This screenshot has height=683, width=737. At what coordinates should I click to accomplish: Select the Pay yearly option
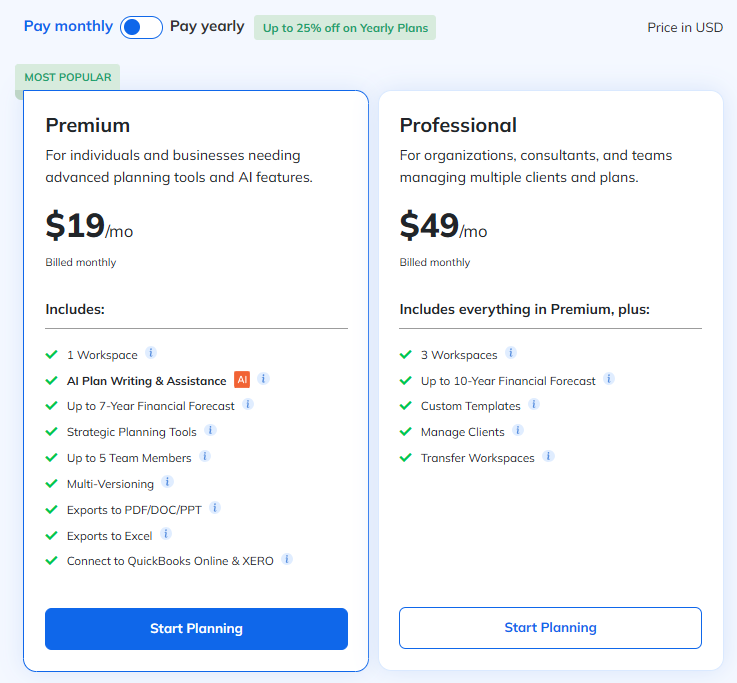coord(207,26)
